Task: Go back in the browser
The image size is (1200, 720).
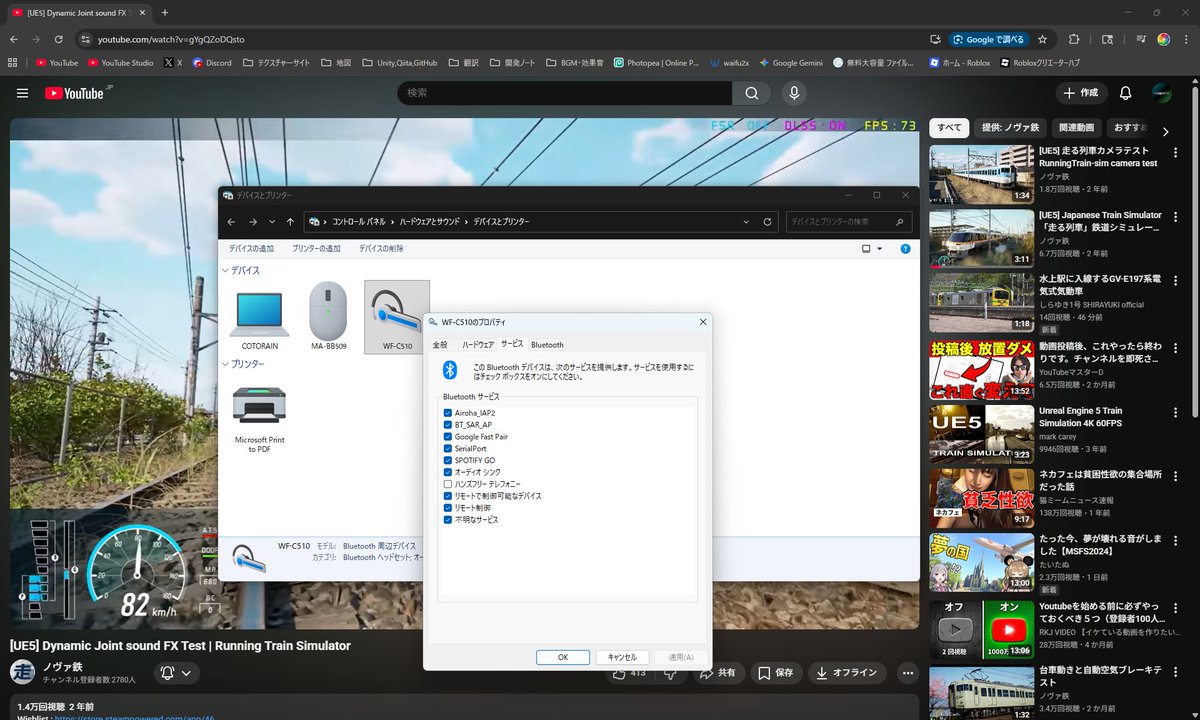Action: pos(13,39)
